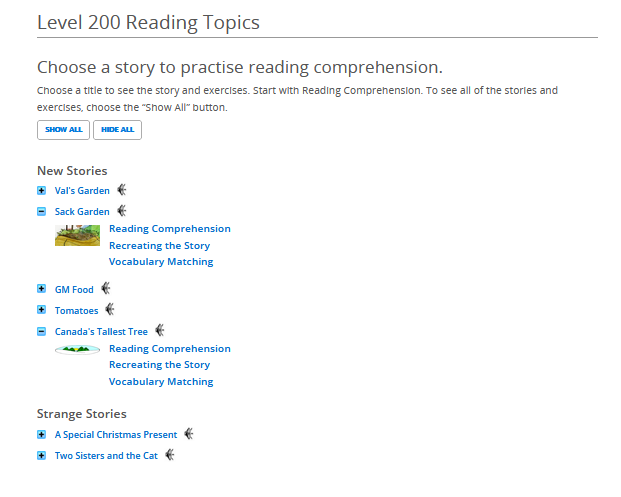Viewport: 621px width, 497px height.
Task: Click the audio icon beside Canada's Tallest Tree
Action: pos(159,331)
